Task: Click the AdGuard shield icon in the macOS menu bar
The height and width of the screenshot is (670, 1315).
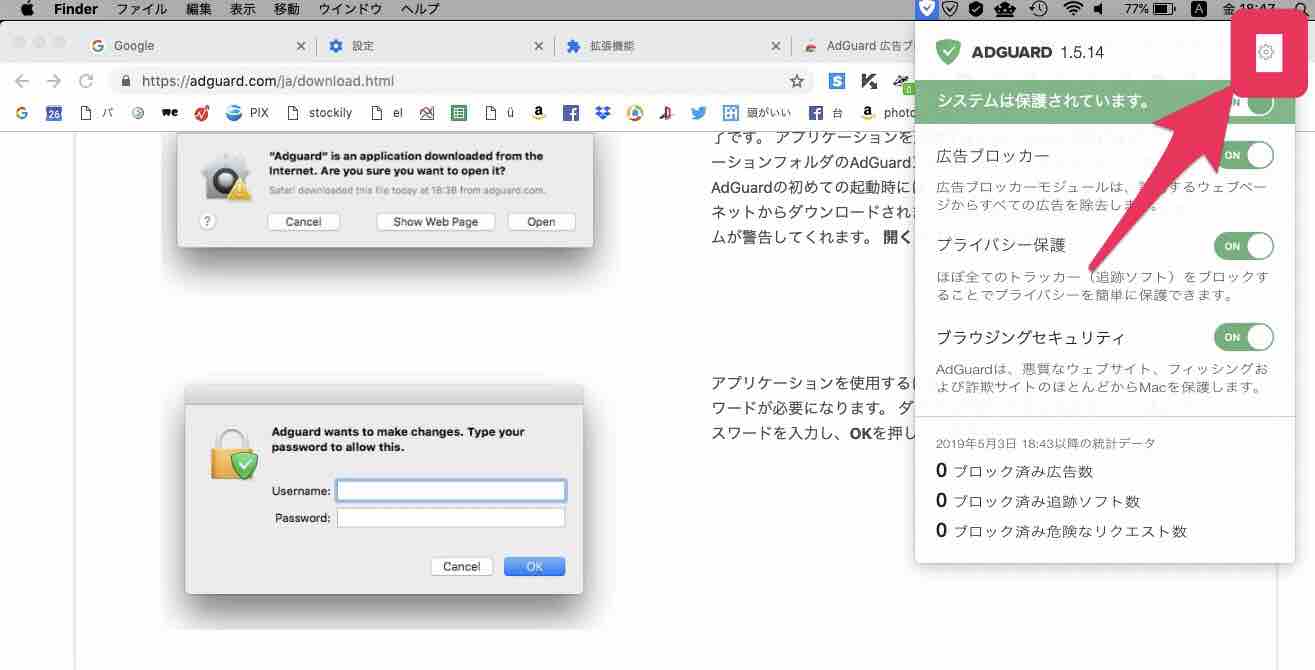Action: (x=927, y=9)
